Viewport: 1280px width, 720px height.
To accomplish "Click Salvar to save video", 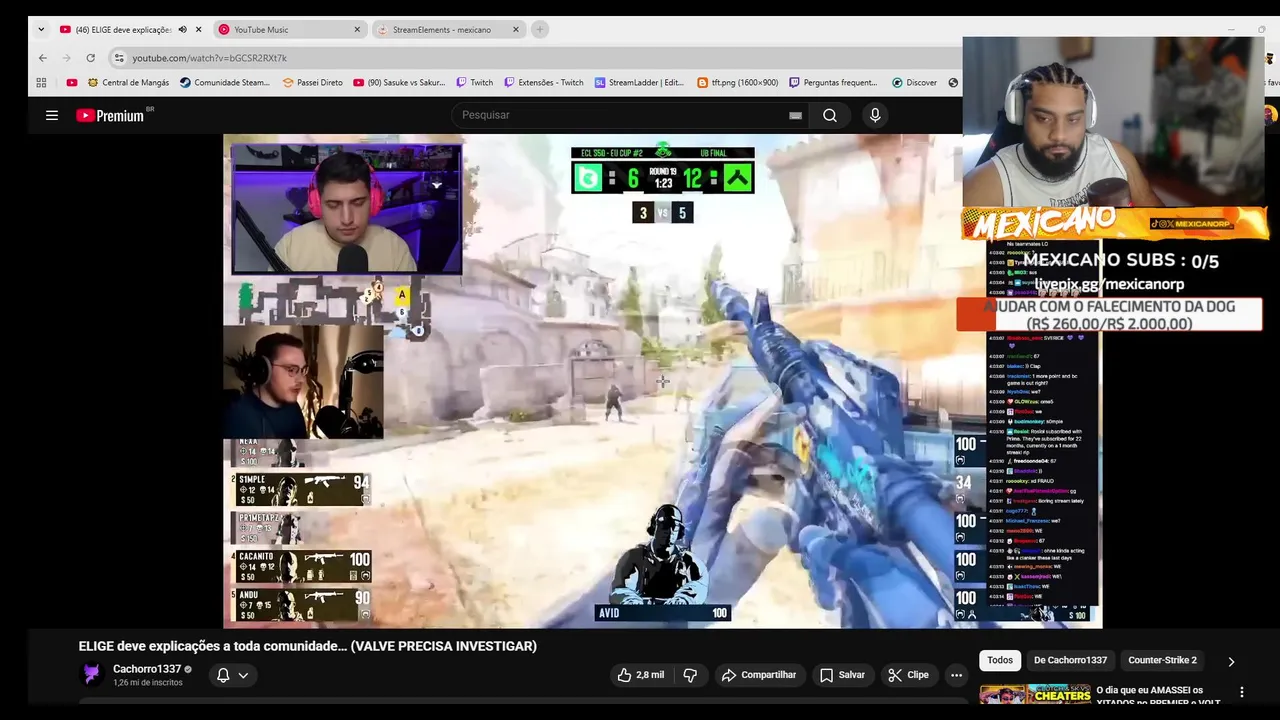I will pyautogui.click(x=842, y=675).
